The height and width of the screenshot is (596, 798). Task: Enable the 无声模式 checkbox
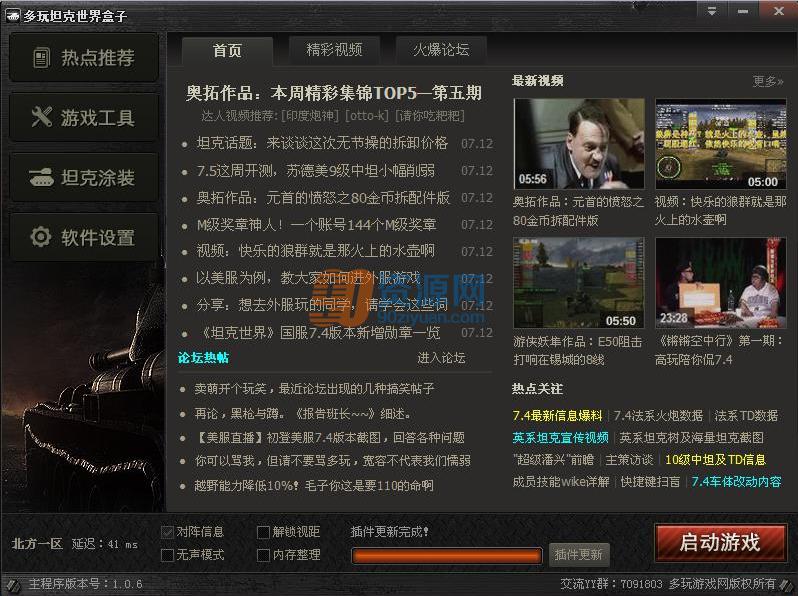167,555
